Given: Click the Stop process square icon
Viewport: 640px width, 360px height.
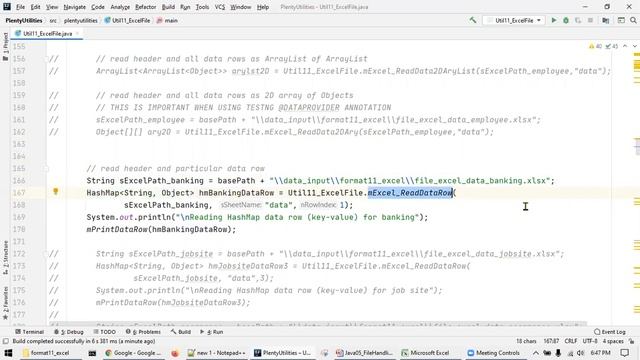Looking at the screenshot, I should point(590,20).
